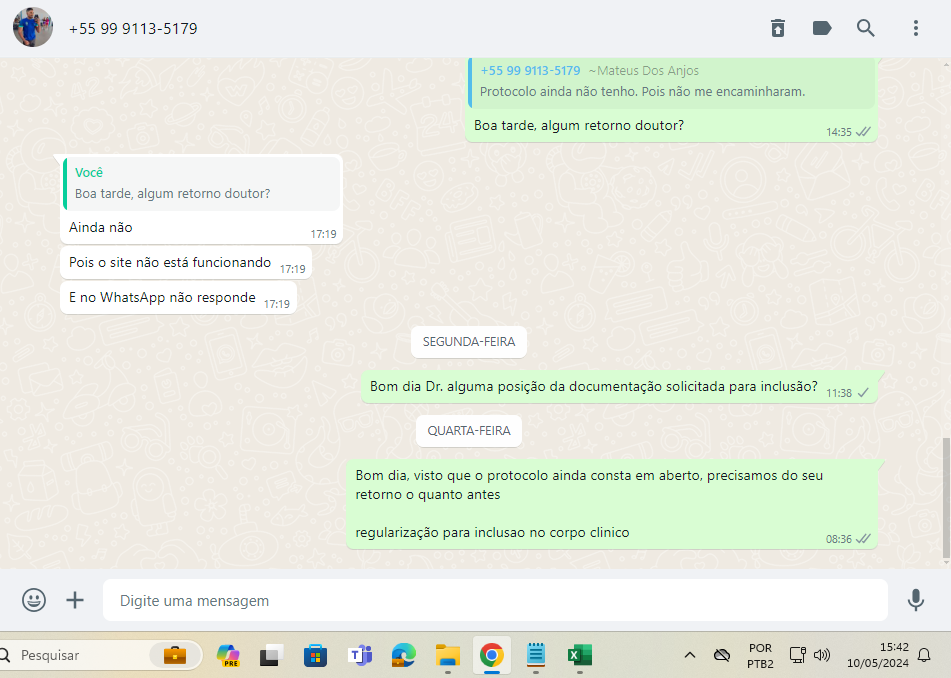Open Google Chrome in the taskbar
Image resolution: width=951 pixels, height=678 pixels.
click(490, 655)
